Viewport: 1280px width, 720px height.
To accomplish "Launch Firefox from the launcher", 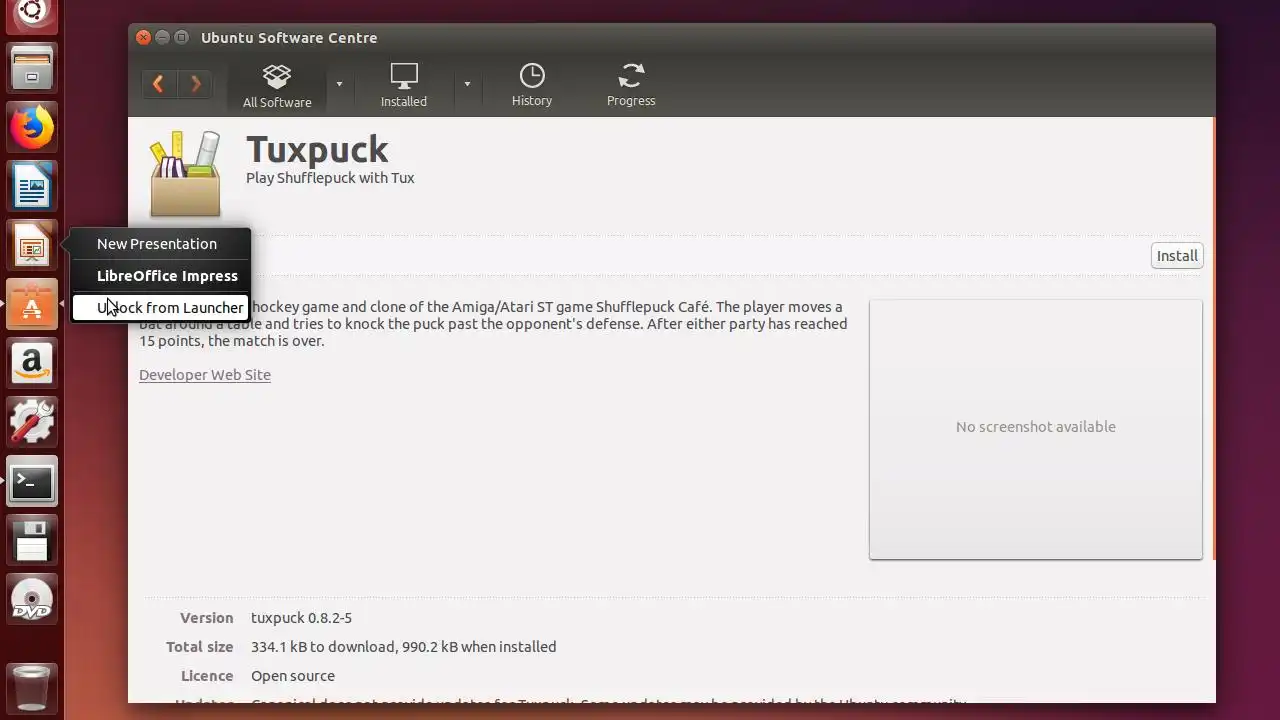I will coord(32,128).
